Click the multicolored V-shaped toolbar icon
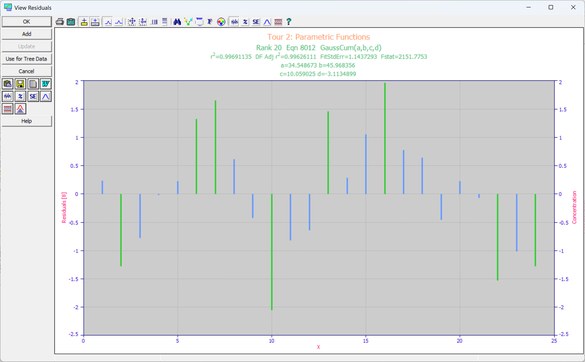The height and width of the screenshot is (362, 585). (188, 22)
